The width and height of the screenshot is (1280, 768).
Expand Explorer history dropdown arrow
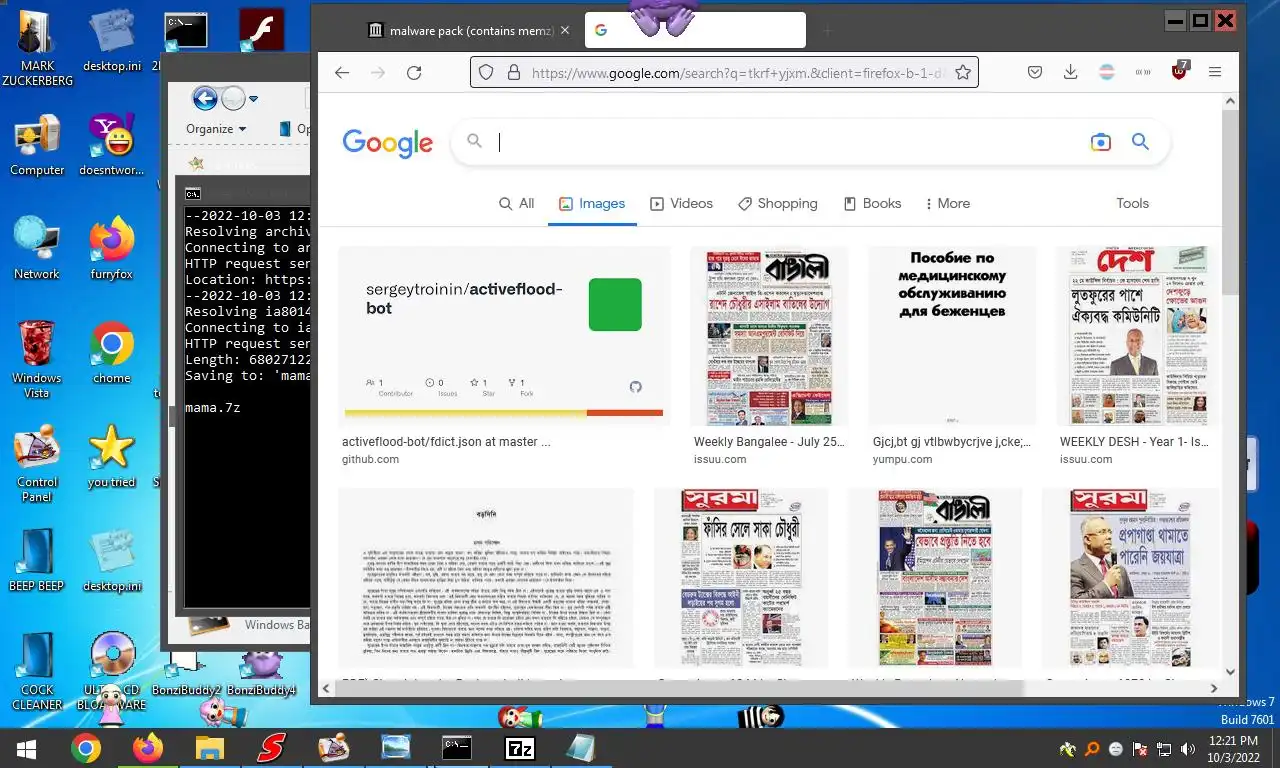coord(254,99)
